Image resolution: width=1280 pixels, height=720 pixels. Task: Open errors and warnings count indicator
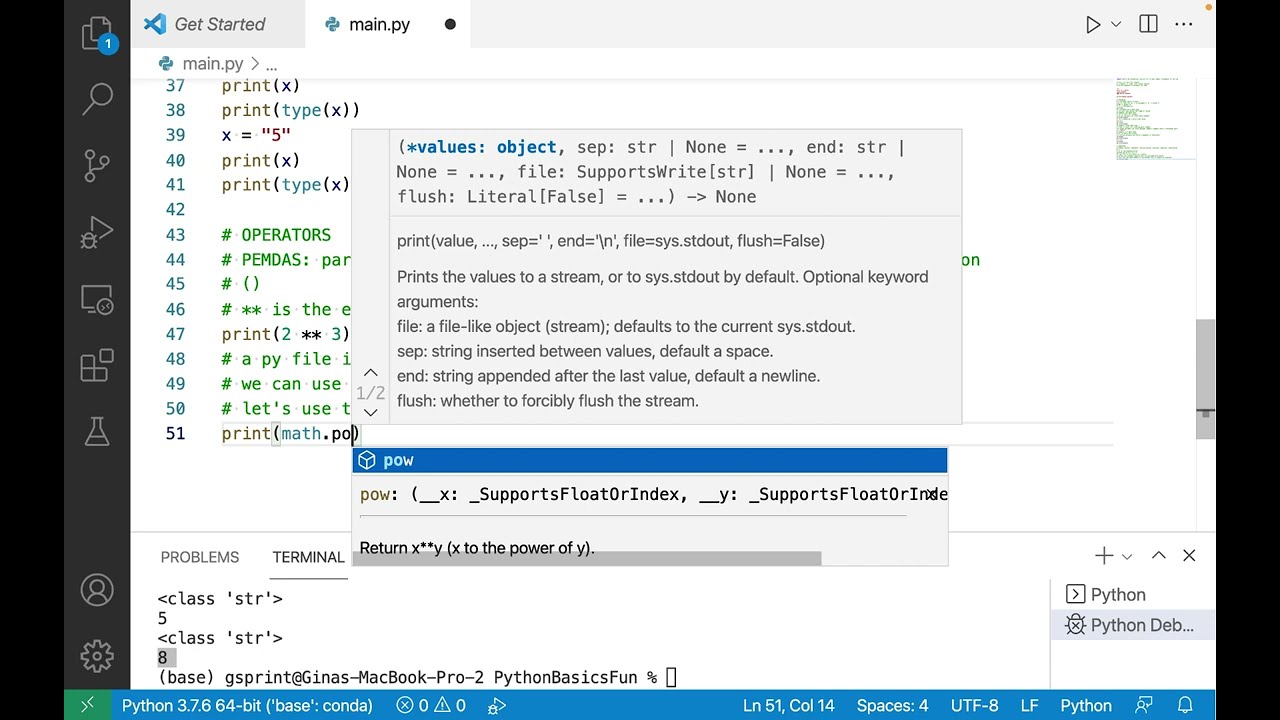[x=431, y=705]
